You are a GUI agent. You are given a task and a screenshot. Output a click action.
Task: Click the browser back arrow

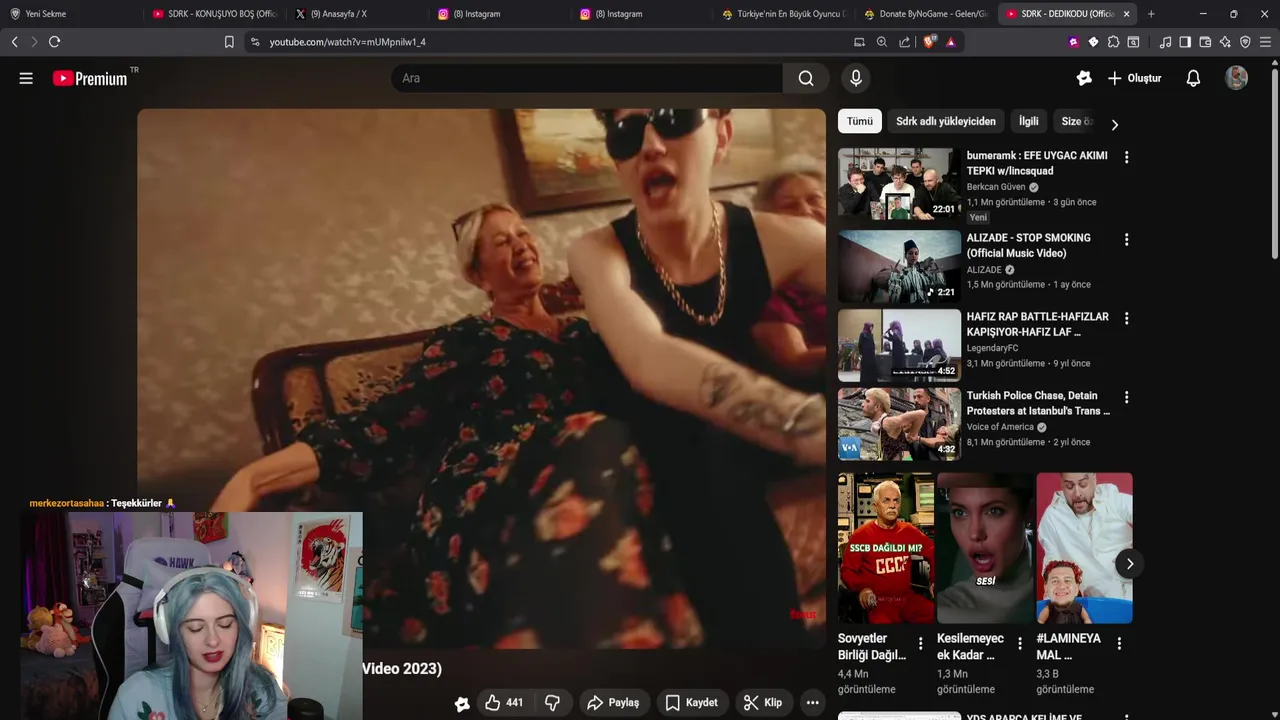coord(14,42)
